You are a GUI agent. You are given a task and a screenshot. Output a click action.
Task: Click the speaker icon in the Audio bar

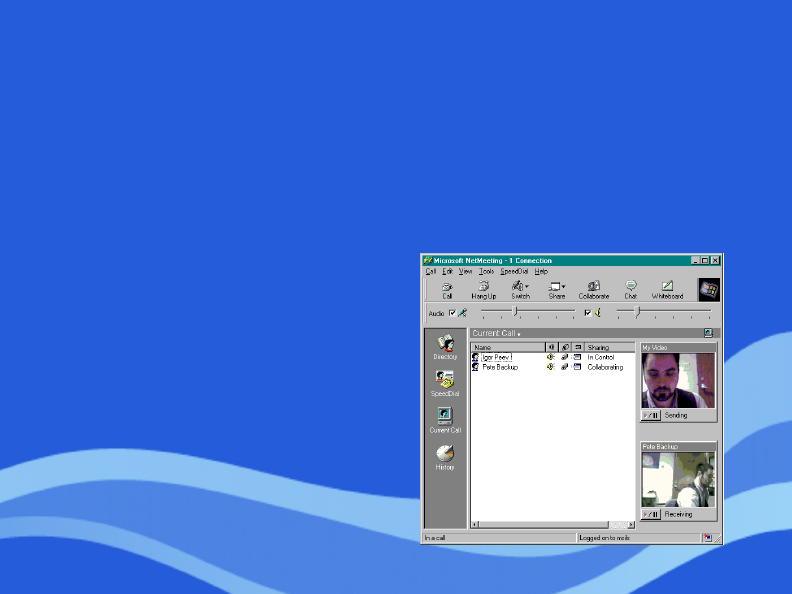[x=598, y=313]
